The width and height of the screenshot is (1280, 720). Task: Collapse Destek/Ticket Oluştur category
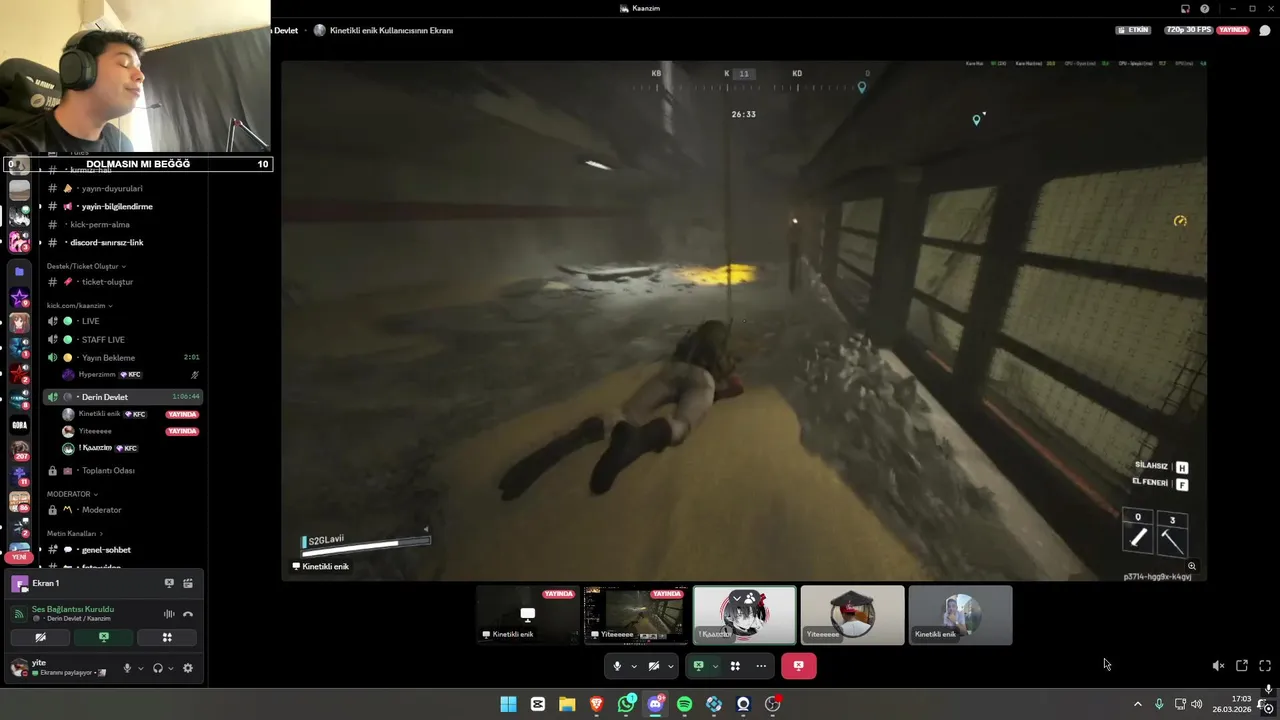coord(86,266)
